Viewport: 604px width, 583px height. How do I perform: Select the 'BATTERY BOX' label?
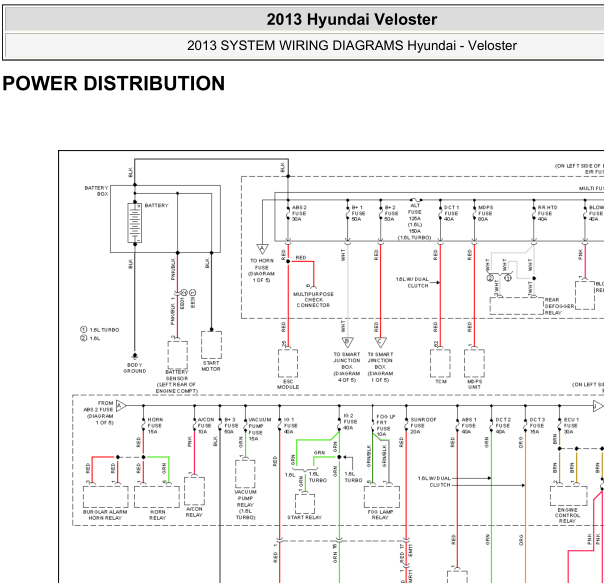(97, 191)
